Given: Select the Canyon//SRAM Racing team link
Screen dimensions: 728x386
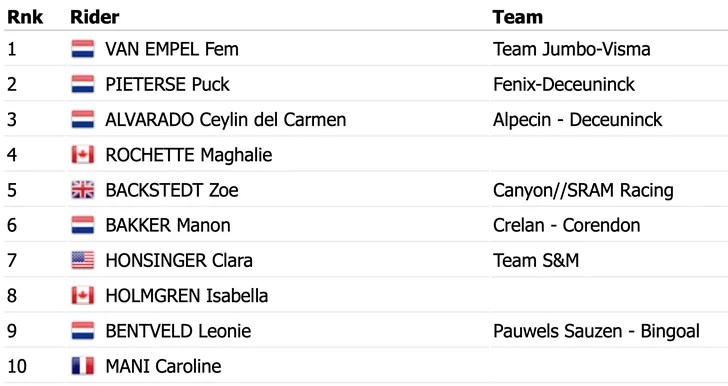Looking at the screenshot, I should 583,190.
